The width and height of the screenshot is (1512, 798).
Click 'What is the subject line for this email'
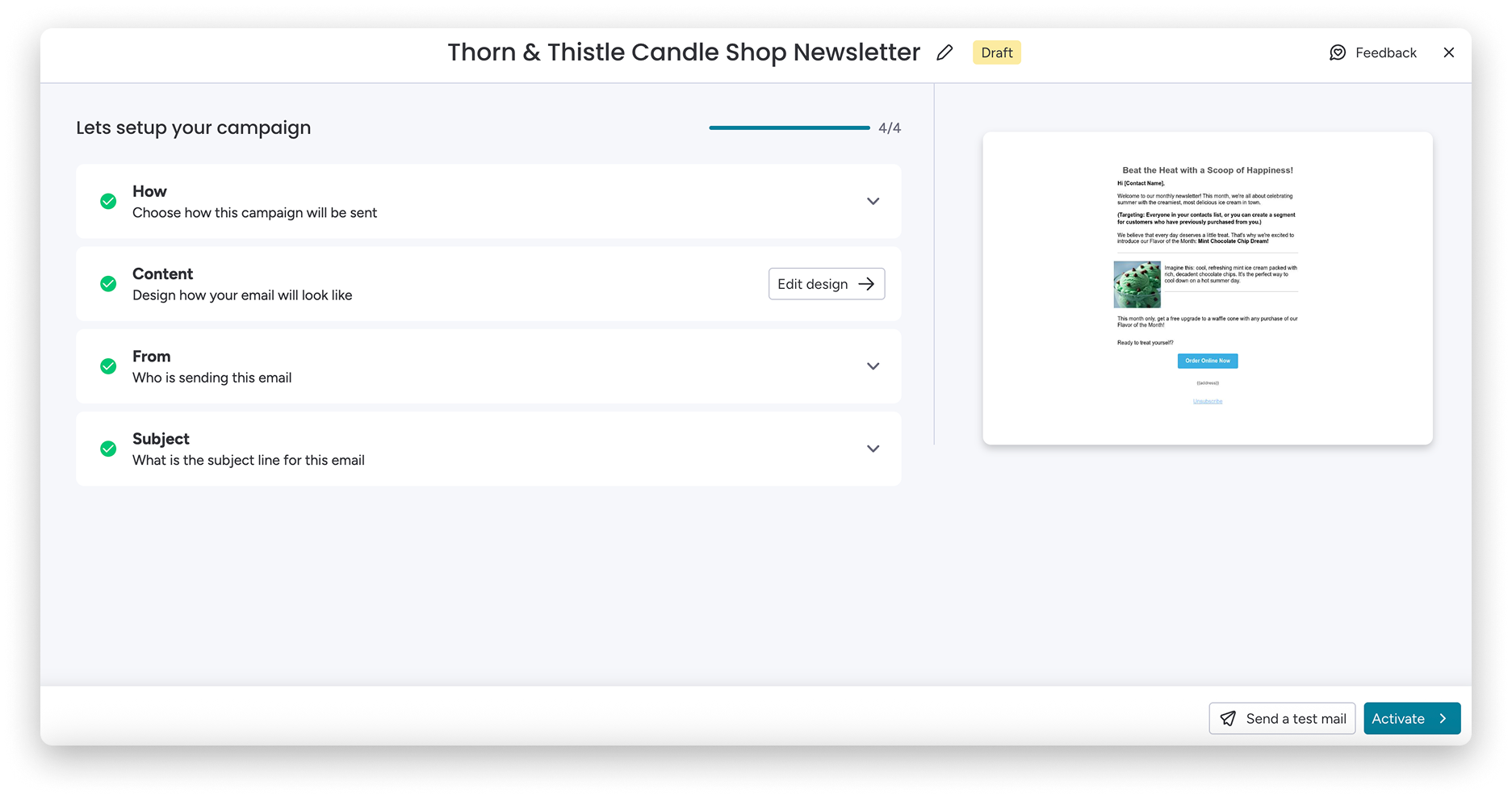pos(249,460)
